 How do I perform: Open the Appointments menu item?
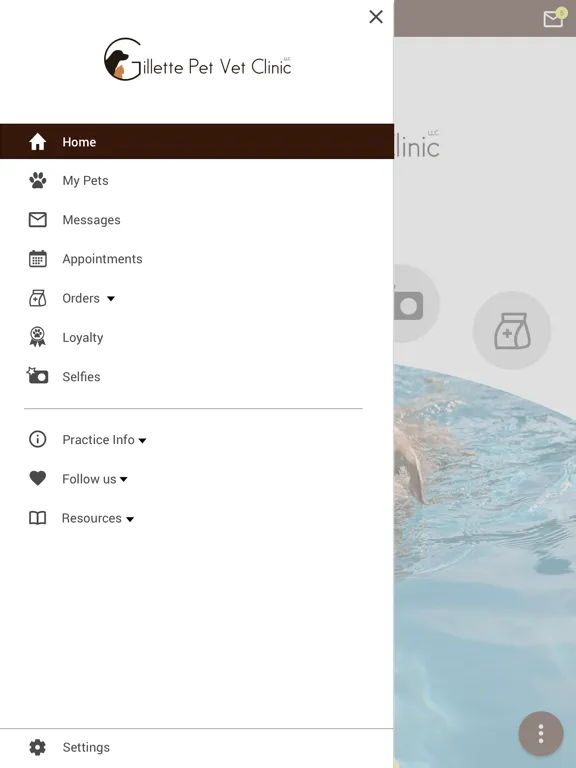pos(102,259)
